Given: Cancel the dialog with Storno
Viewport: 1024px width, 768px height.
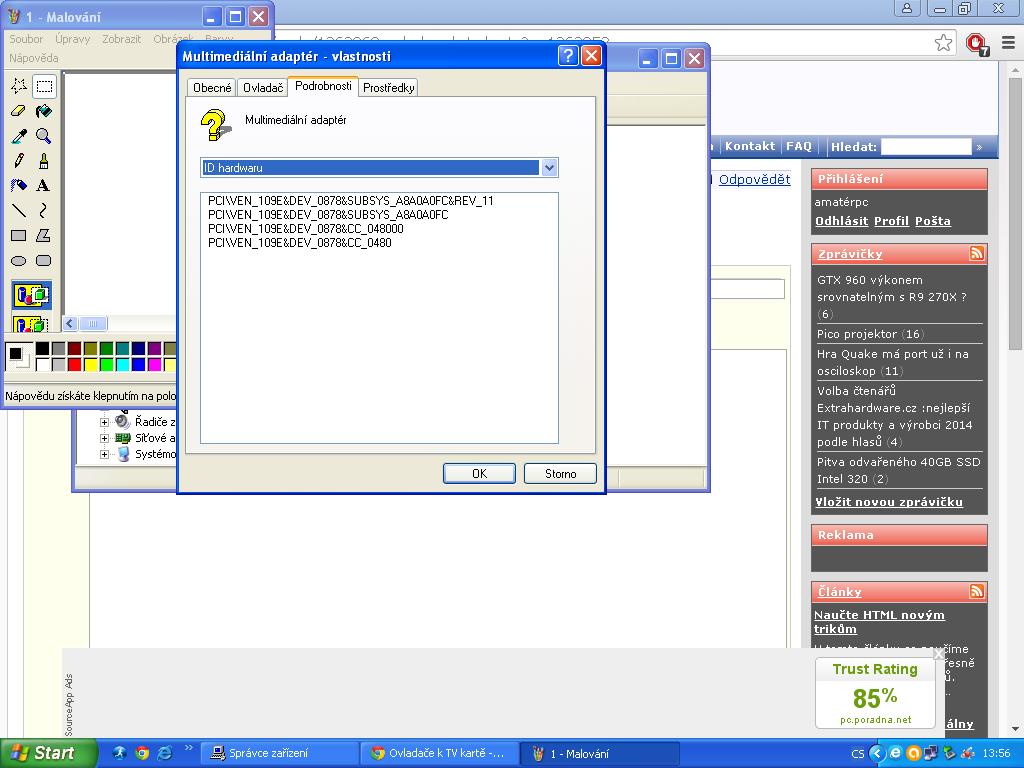Looking at the screenshot, I should pyautogui.click(x=560, y=473).
